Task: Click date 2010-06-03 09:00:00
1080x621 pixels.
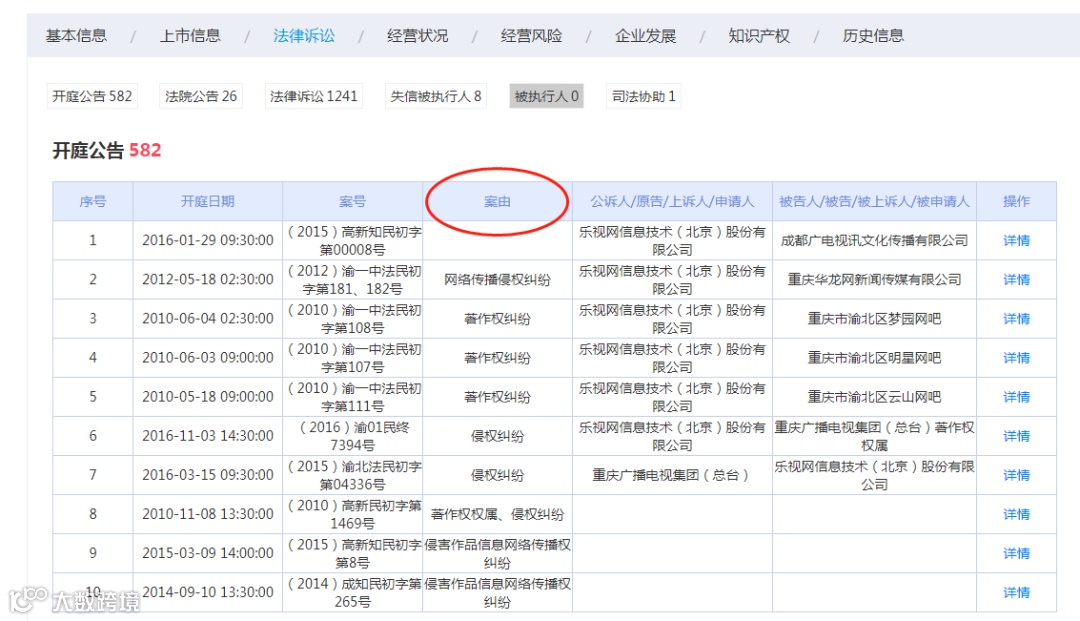Action: point(207,358)
